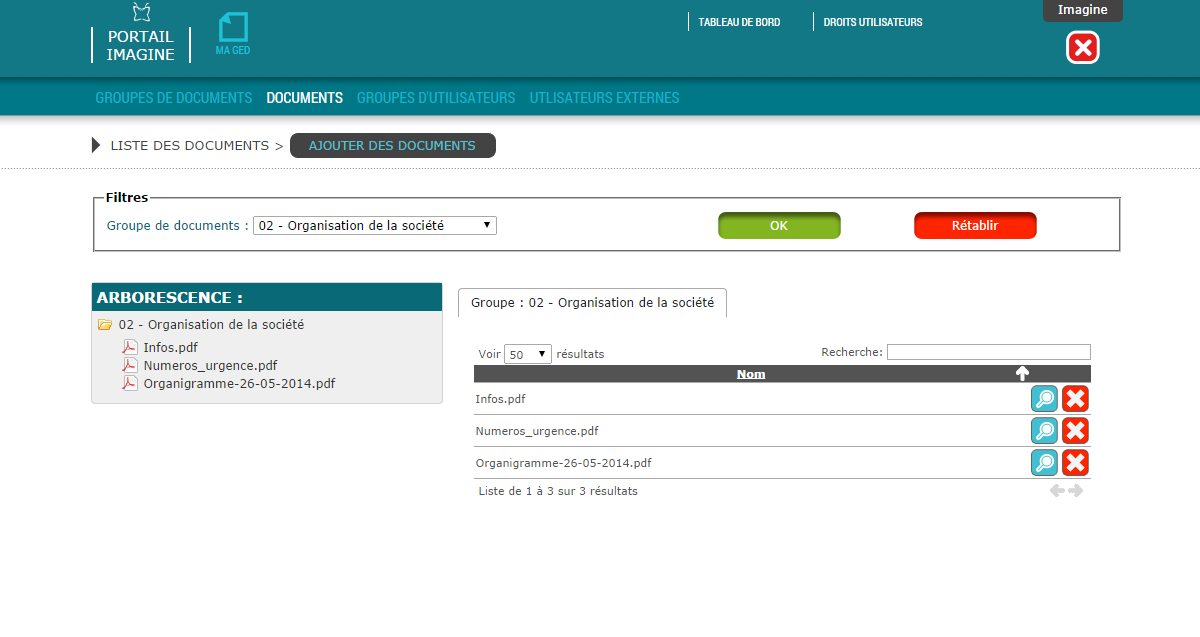Click the Imagine user label
The width and height of the screenshot is (1200, 637).
(1083, 10)
